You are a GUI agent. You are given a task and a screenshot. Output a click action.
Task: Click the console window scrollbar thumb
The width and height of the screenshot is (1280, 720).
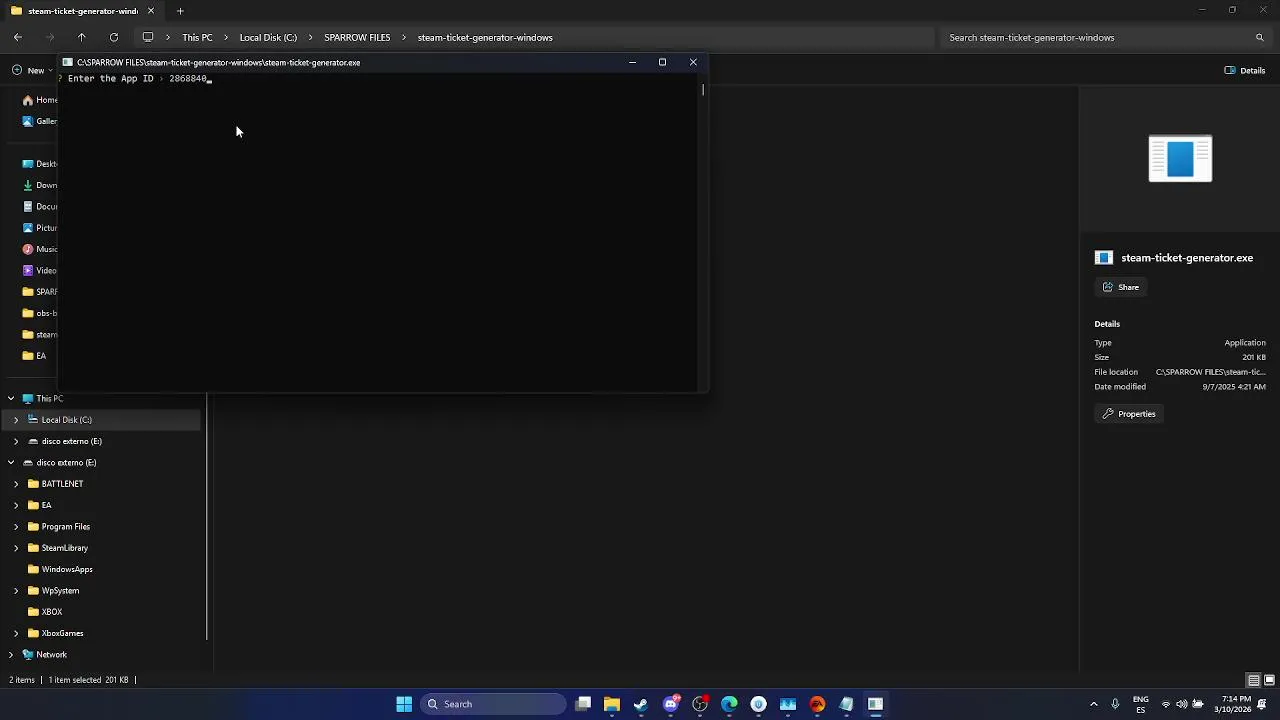pos(703,90)
